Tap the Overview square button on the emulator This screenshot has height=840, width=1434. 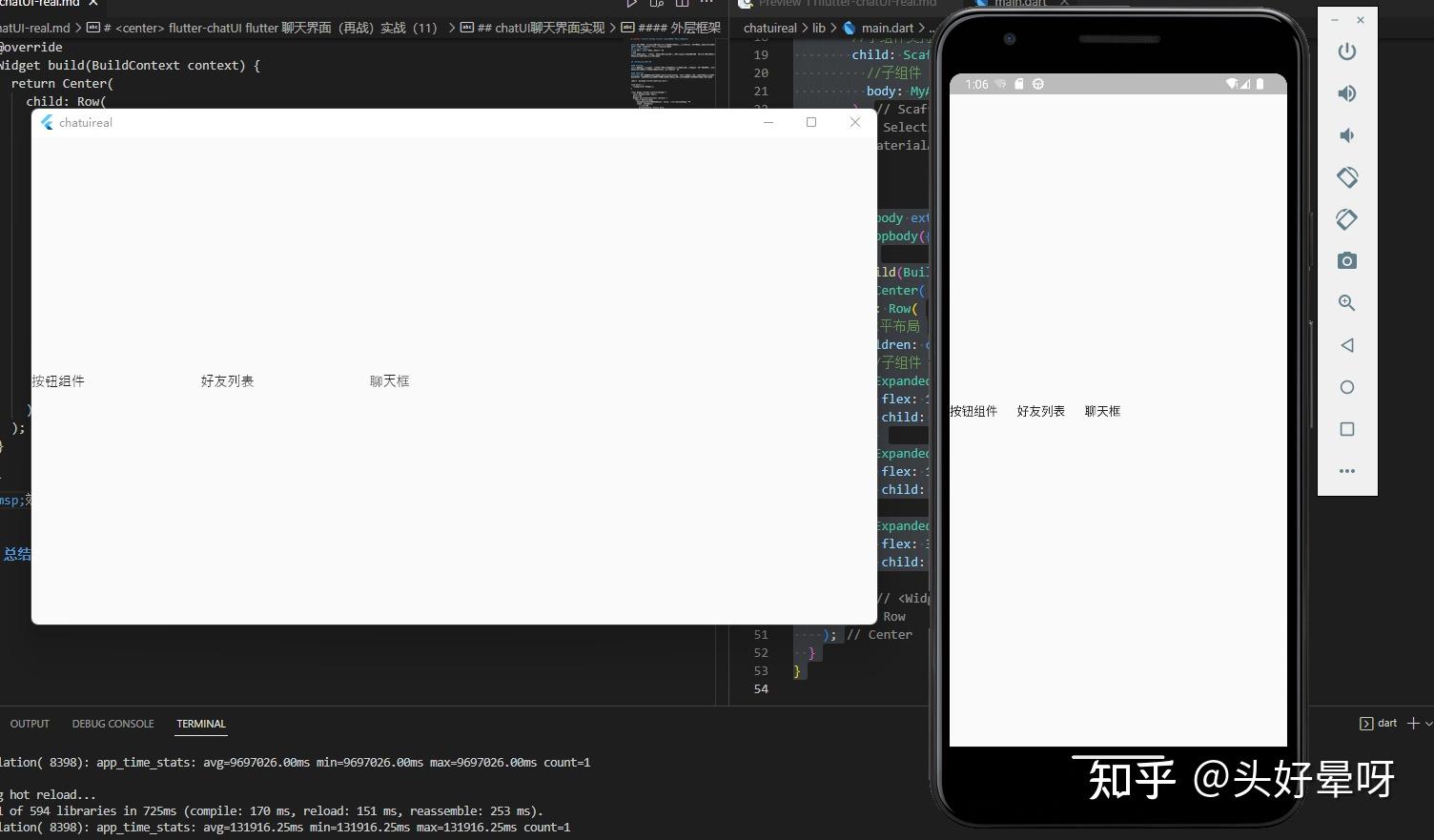click(x=1346, y=429)
